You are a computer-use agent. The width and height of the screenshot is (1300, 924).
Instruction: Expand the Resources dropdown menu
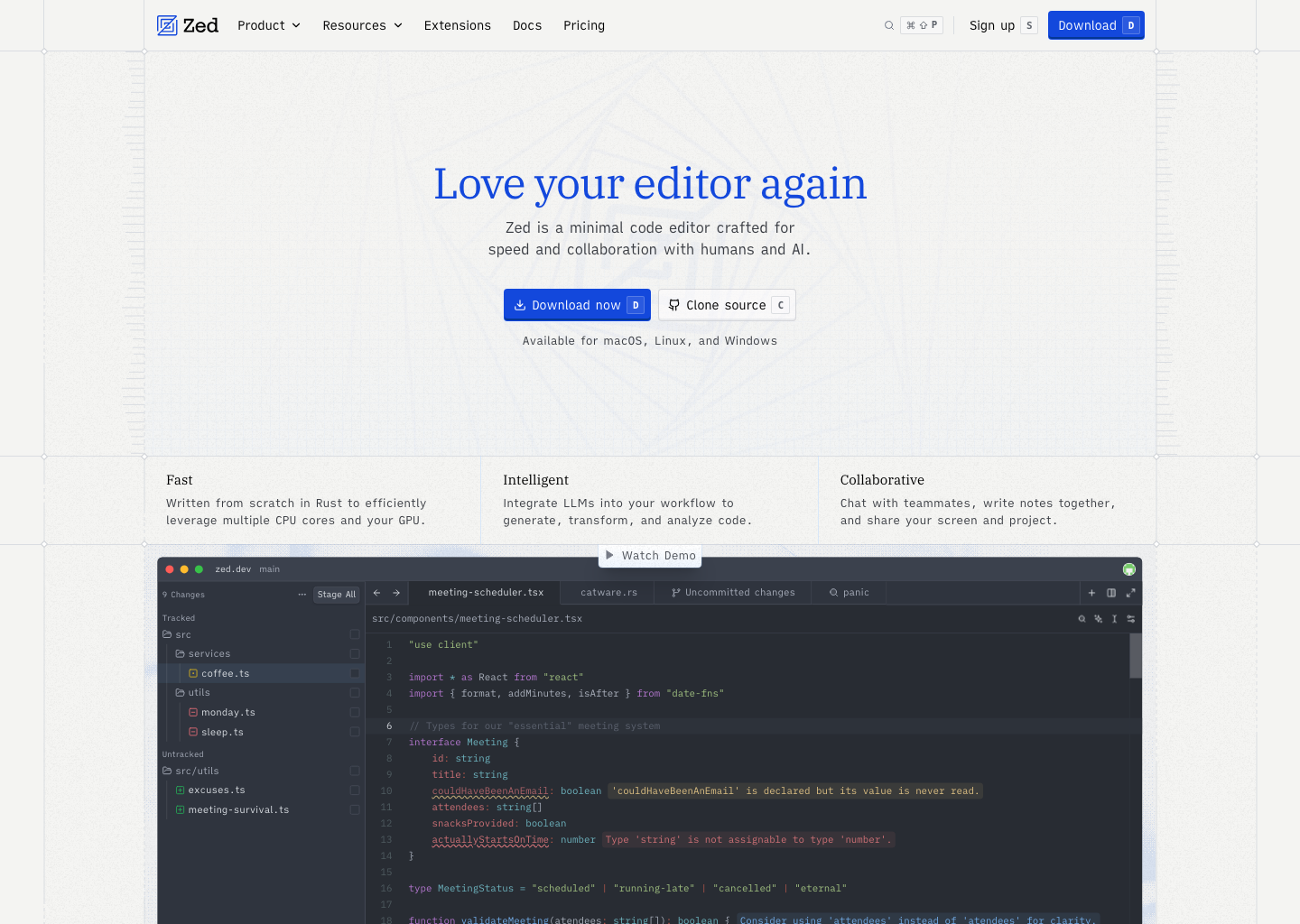[362, 25]
